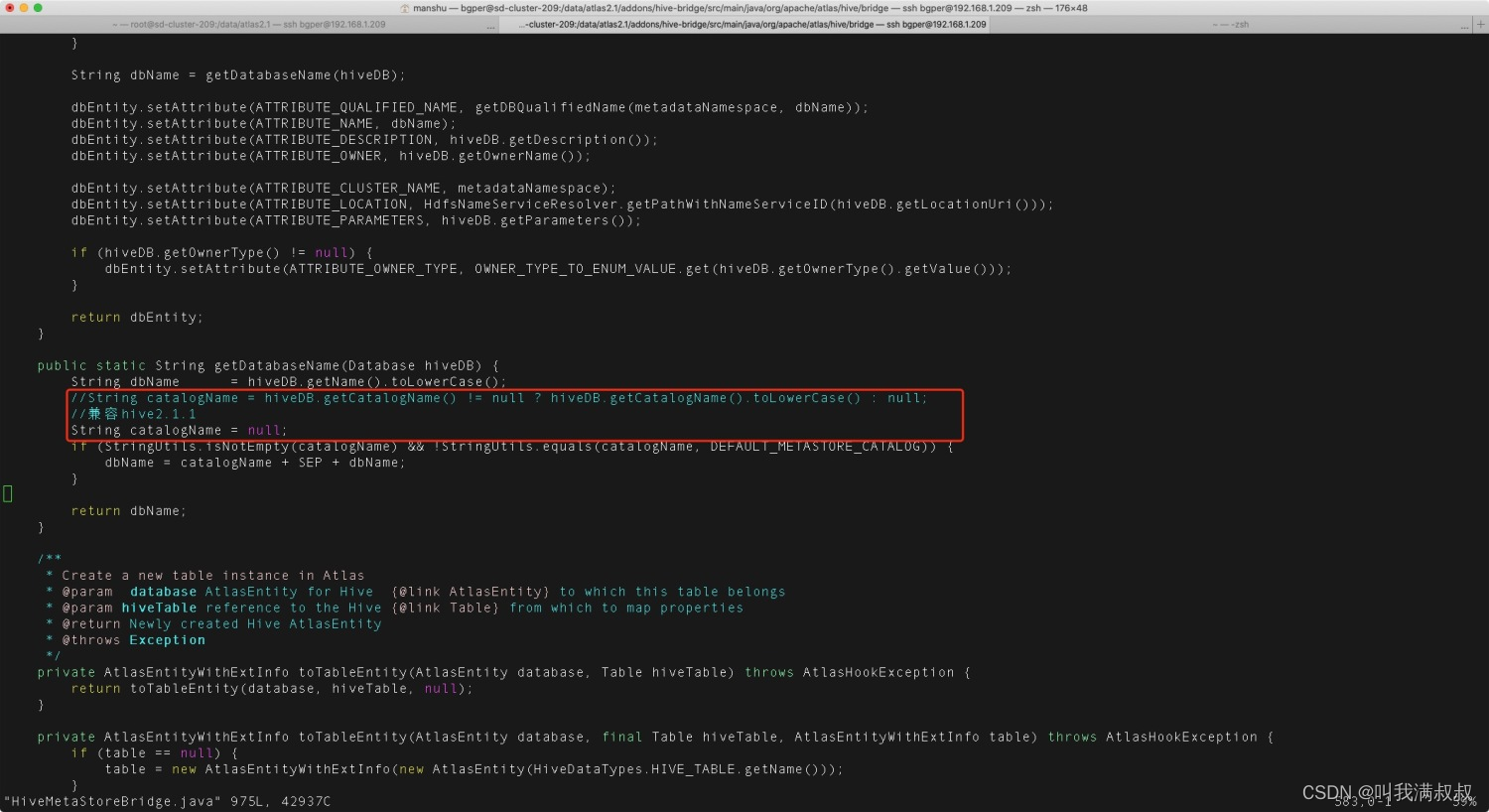Click the 'return dbName;' statement

[128, 511]
